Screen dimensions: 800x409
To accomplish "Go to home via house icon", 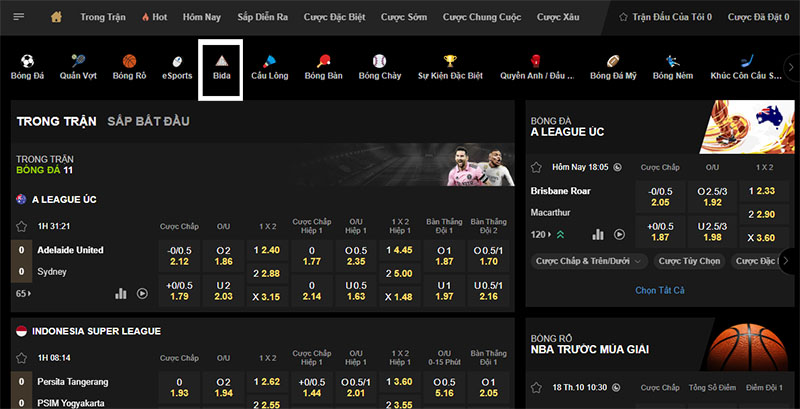I will tap(56, 17).
